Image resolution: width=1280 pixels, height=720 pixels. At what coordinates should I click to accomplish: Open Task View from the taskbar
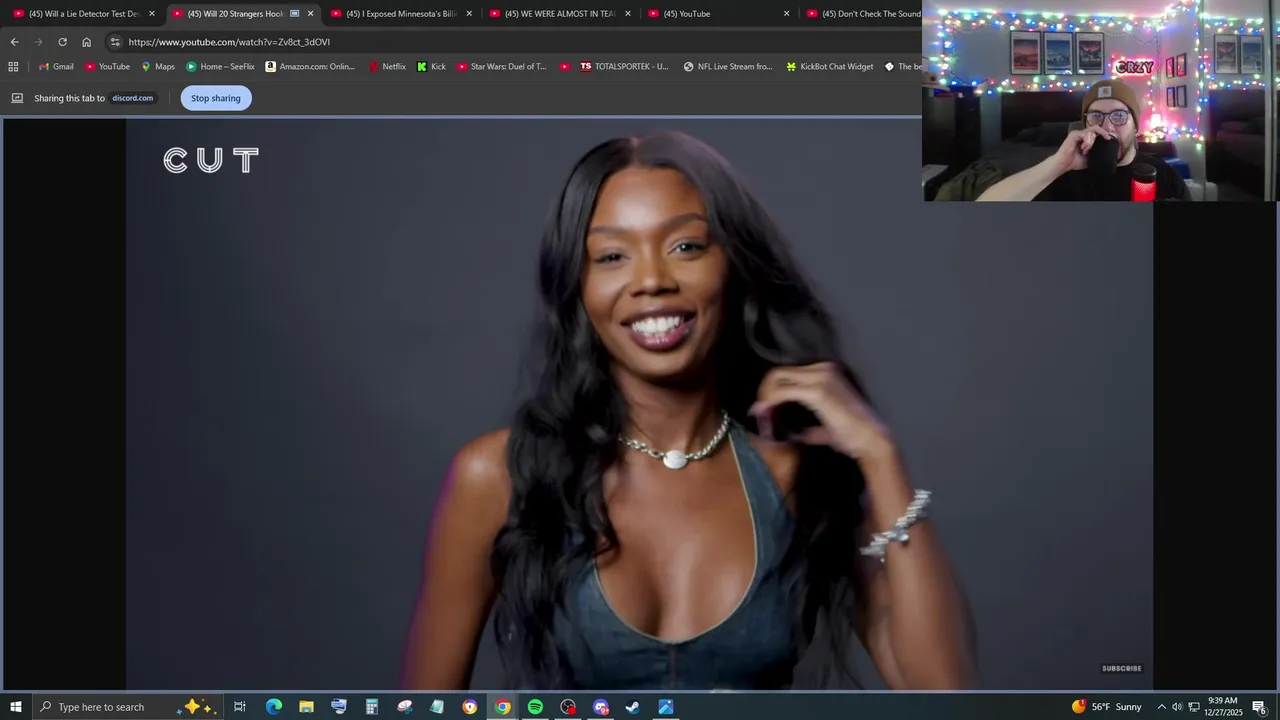tap(240, 707)
